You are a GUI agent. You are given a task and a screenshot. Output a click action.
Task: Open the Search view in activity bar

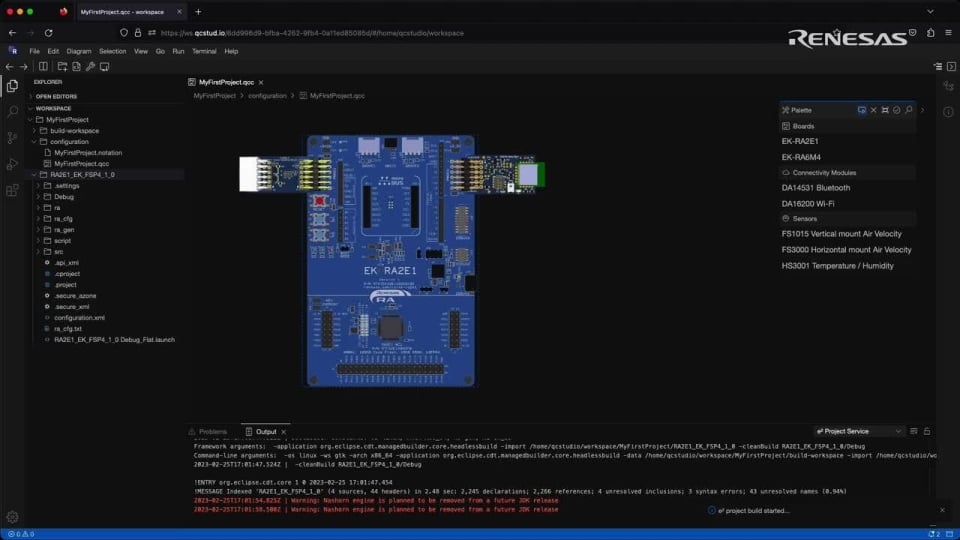(x=12, y=112)
